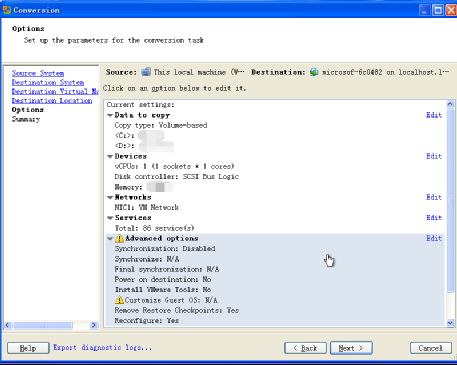Click the settings list scroll down arrow
The width and height of the screenshot is (457, 365).
click(x=450, y=323)
